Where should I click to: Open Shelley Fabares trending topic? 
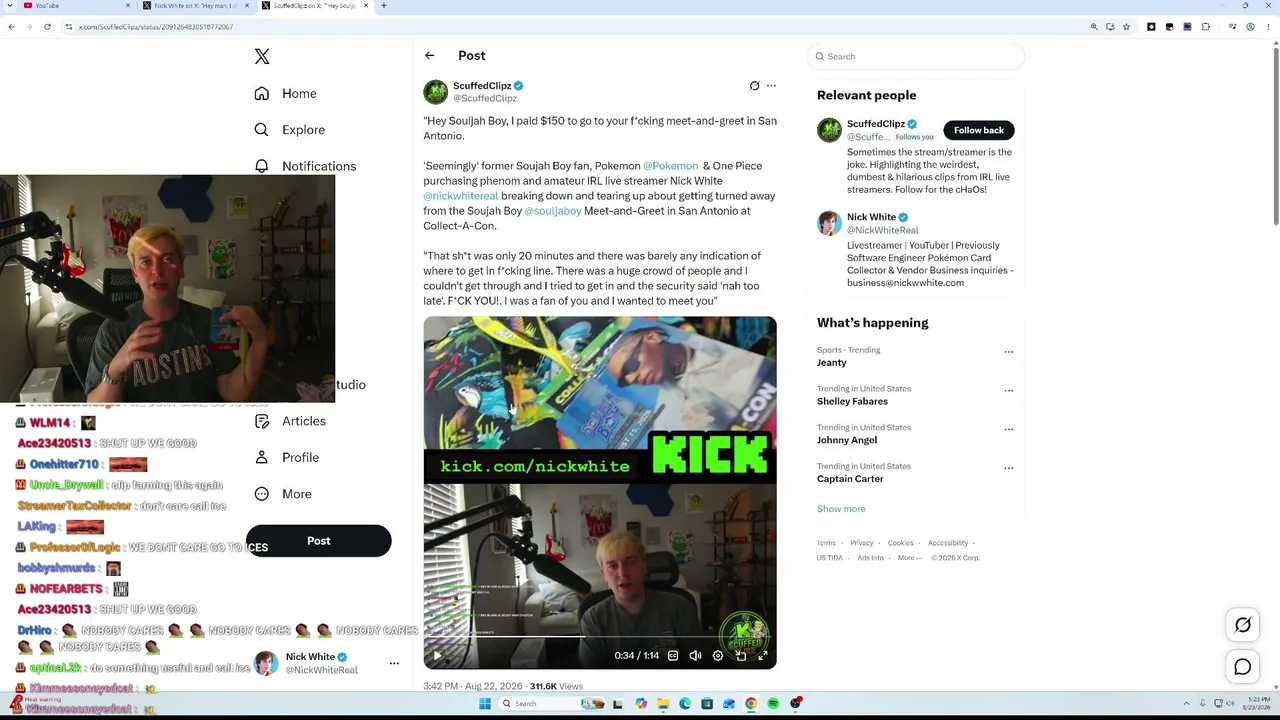point(852,401)
